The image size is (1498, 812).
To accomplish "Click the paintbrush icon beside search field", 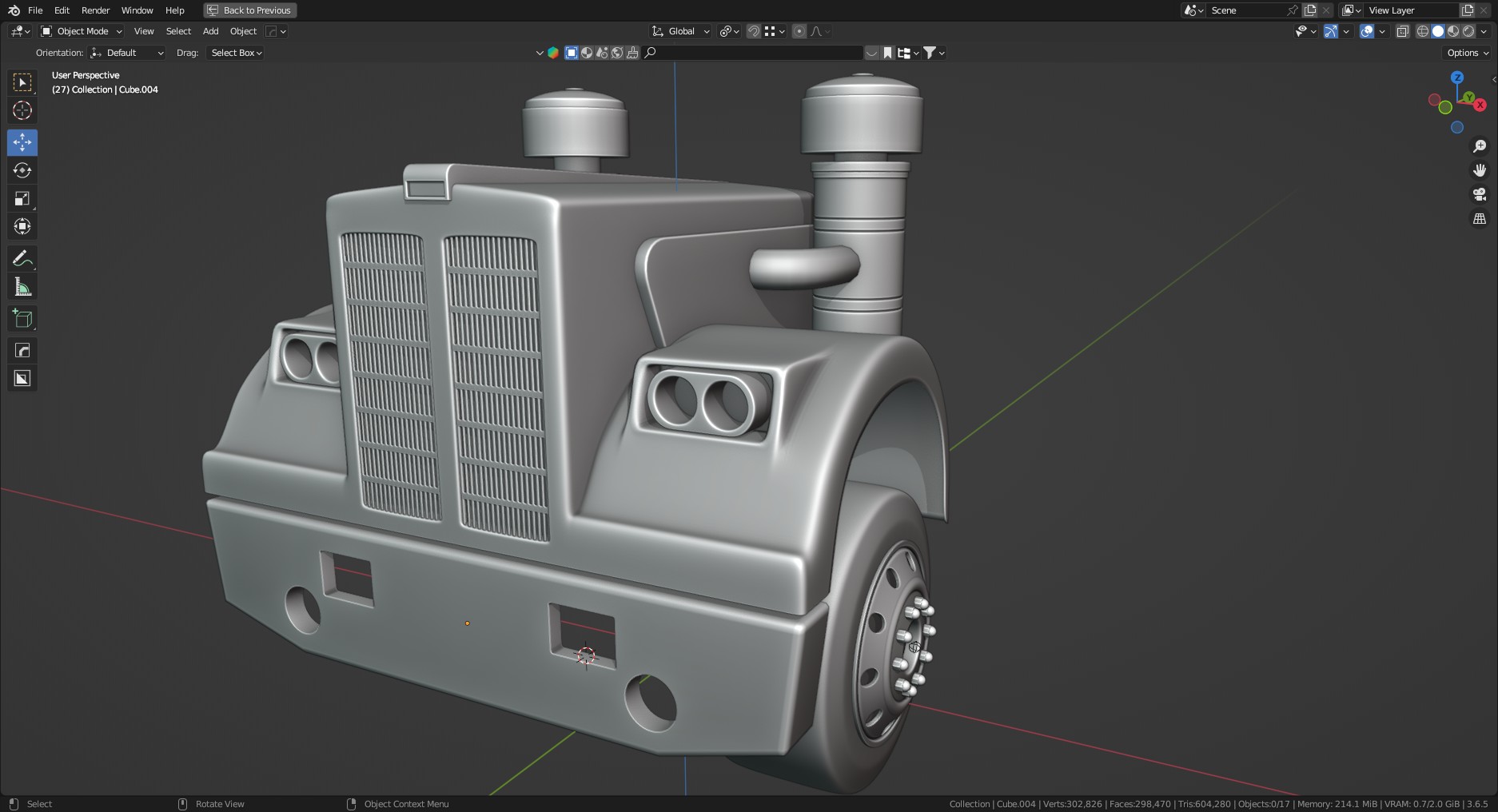I will point(632,53).
